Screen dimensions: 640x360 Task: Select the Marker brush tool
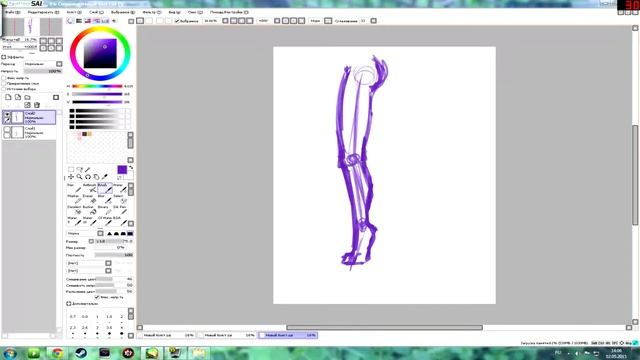tap(74, 199)
